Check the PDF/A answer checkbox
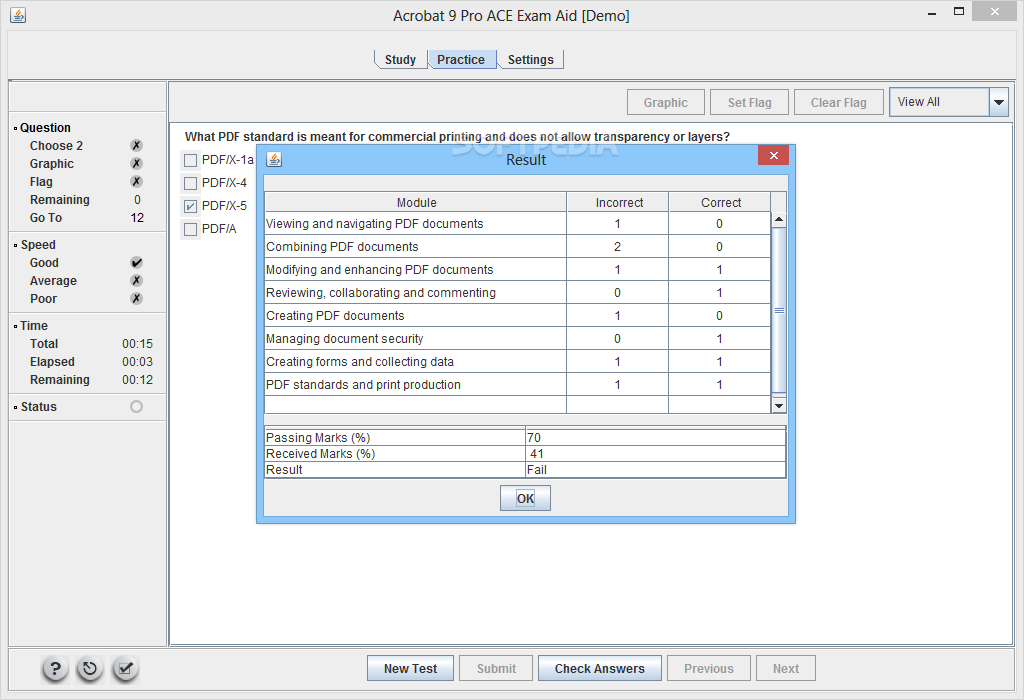This screenshot has width=1024, height=700. [x=190, y=229]
